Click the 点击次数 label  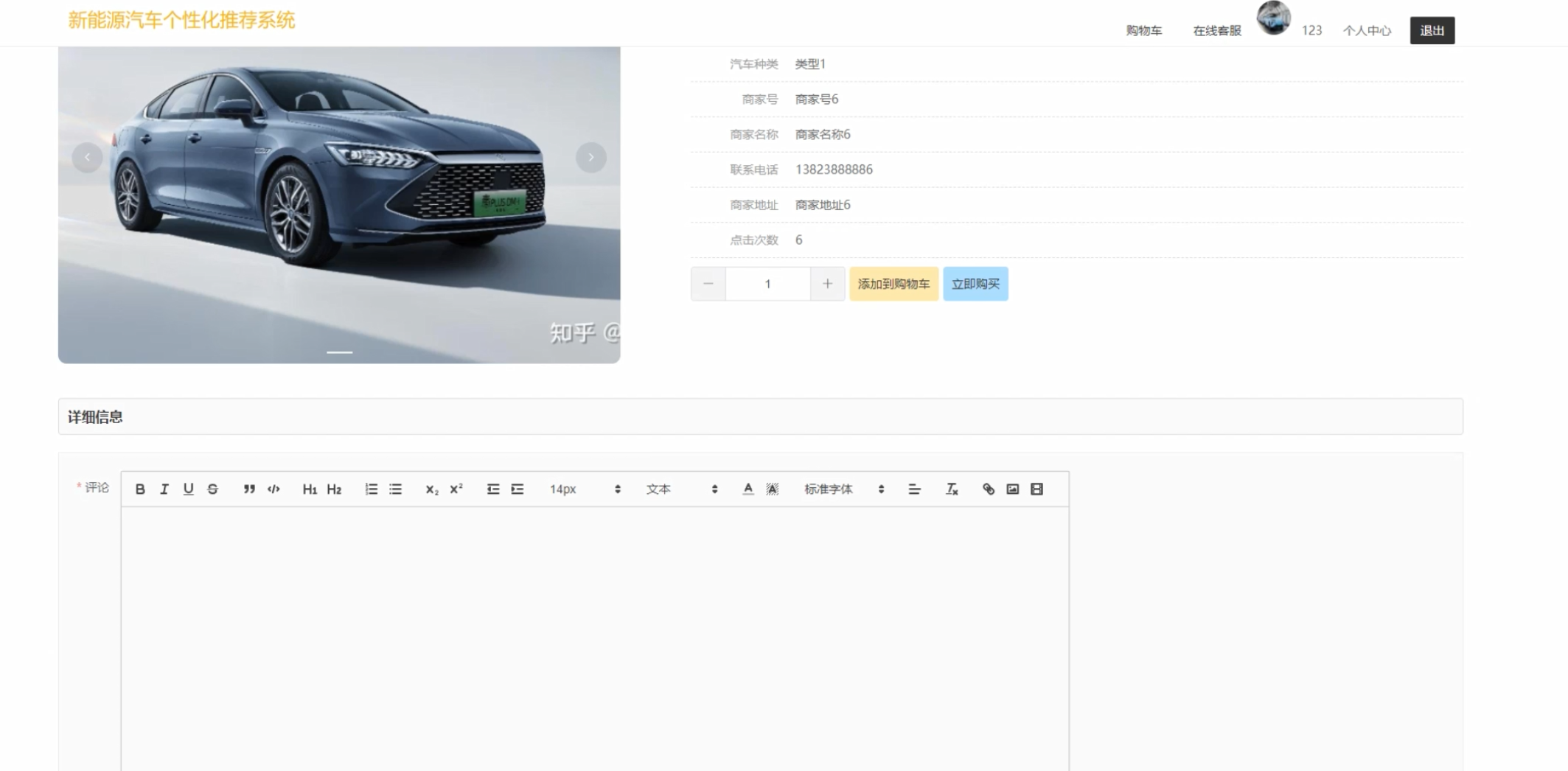[x=754, y=240]
